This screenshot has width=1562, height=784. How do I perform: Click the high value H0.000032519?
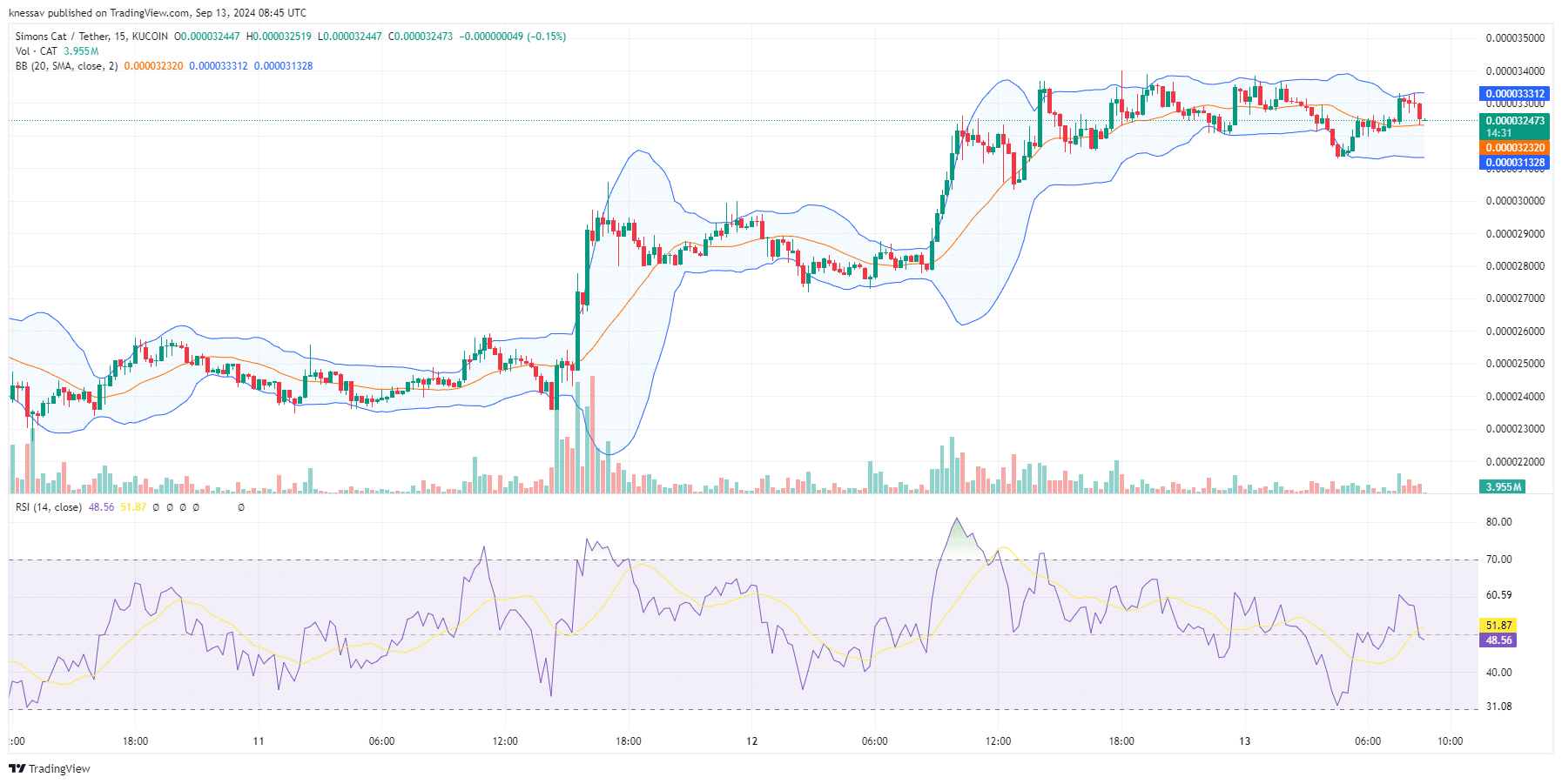(x=279, y=37)
